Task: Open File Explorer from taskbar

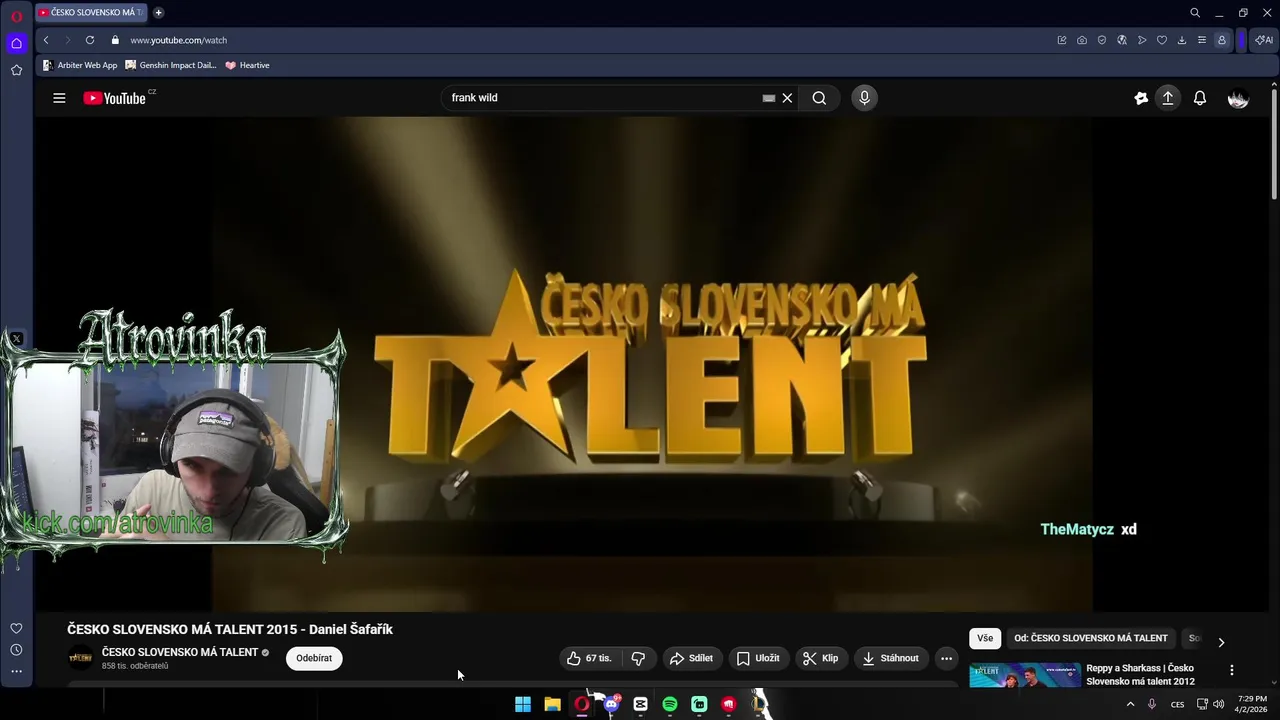Action: [x=552, y=704]
